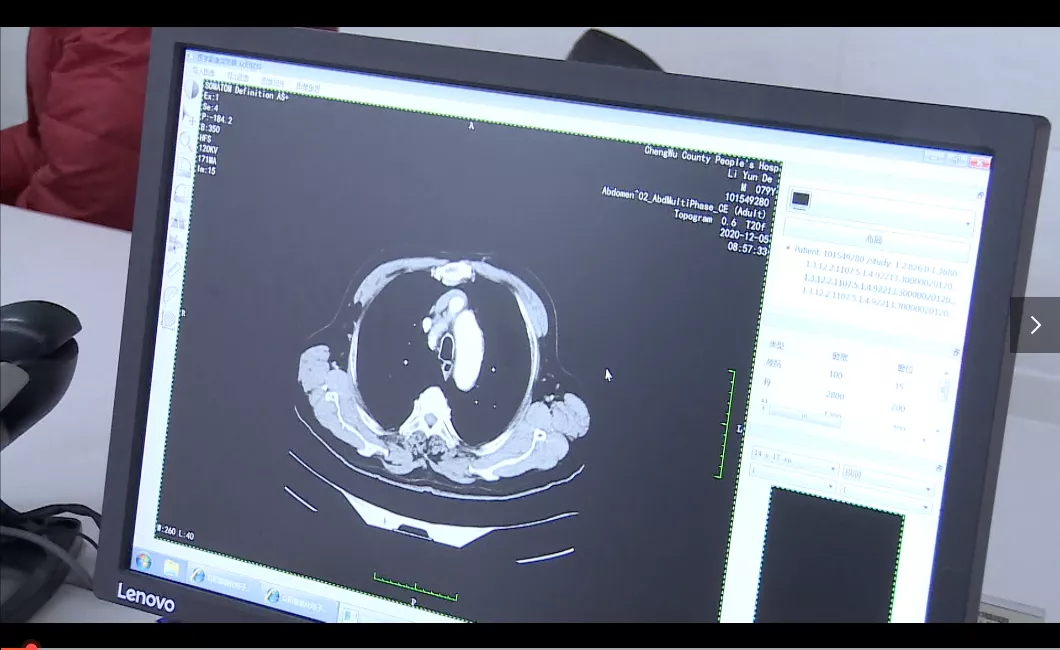Collapse the Patient 101549280 tree node
The width and height of the screenshot is (1060, 650).
(x=788, y=249)
